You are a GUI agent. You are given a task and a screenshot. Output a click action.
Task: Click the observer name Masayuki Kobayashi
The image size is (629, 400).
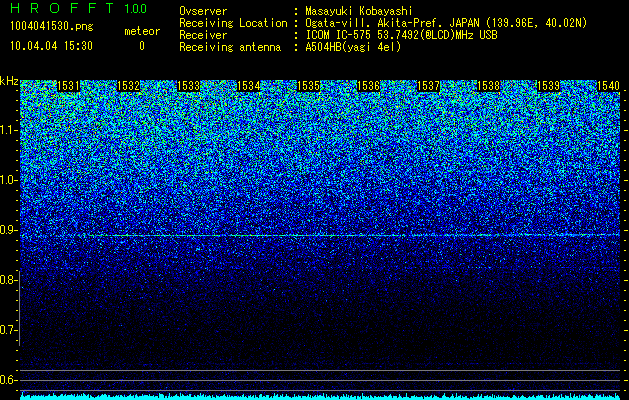point(359,12)
